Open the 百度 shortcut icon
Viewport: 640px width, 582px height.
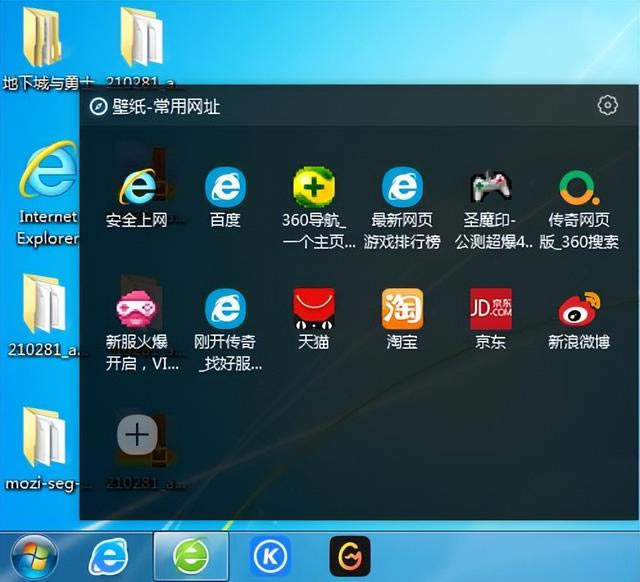[225, 187]
